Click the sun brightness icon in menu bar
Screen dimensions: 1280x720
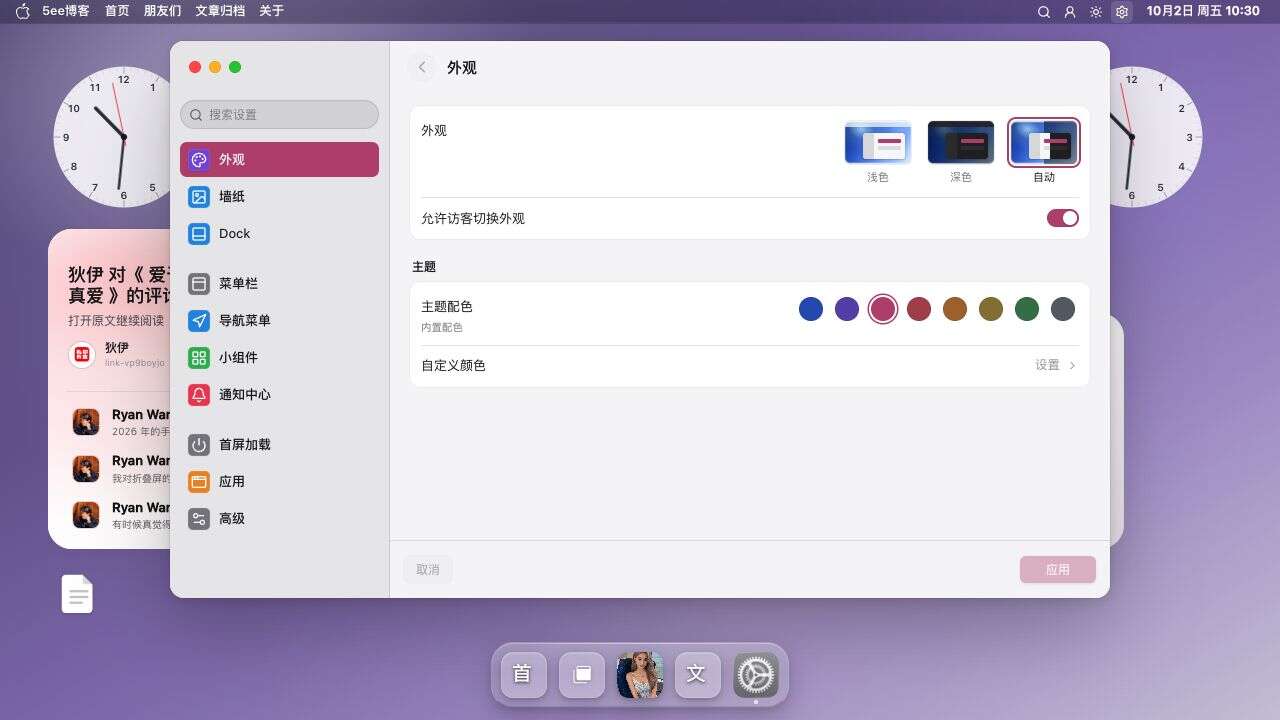[1096, 12]
